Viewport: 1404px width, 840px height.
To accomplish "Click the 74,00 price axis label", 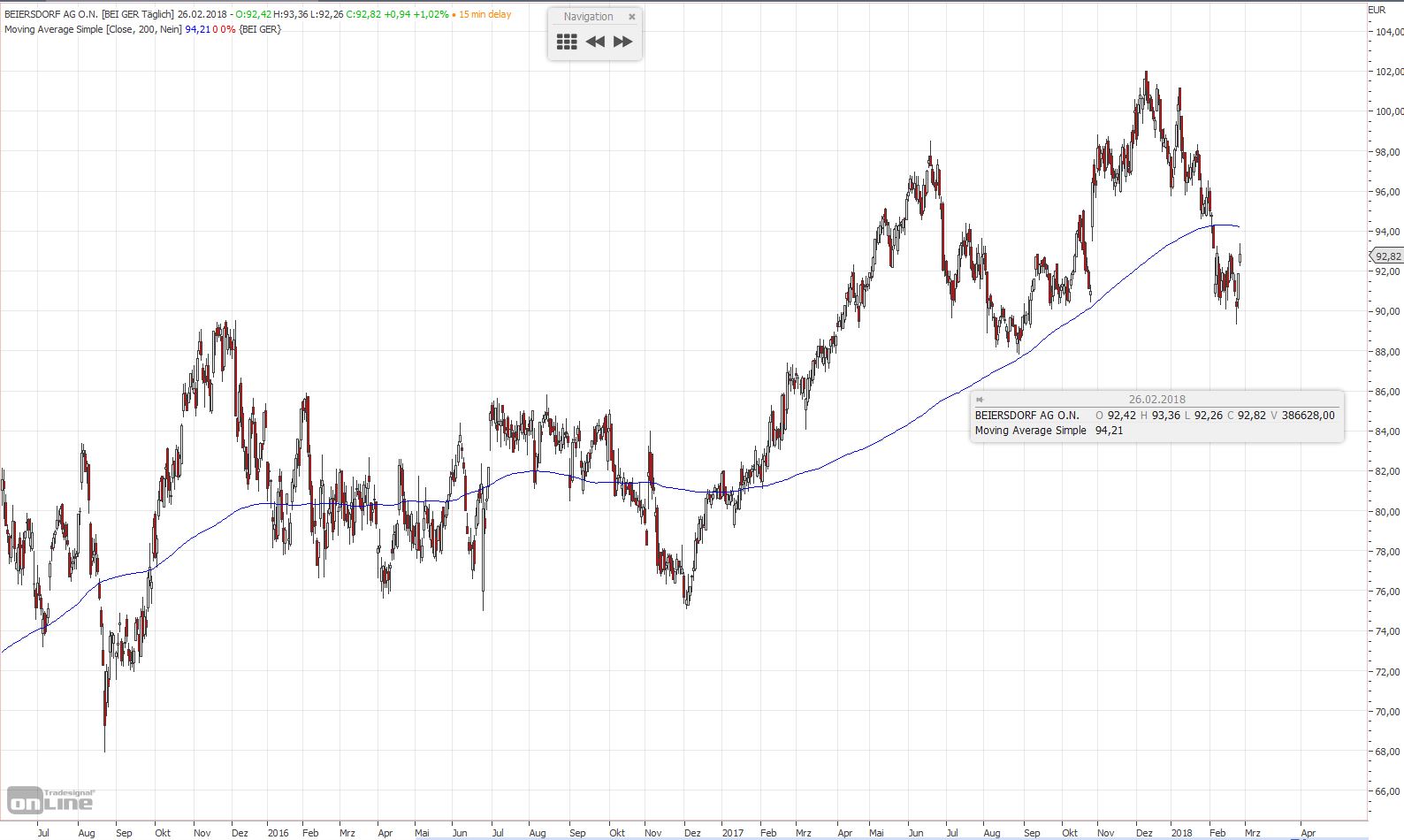I will pos(1387,631).
